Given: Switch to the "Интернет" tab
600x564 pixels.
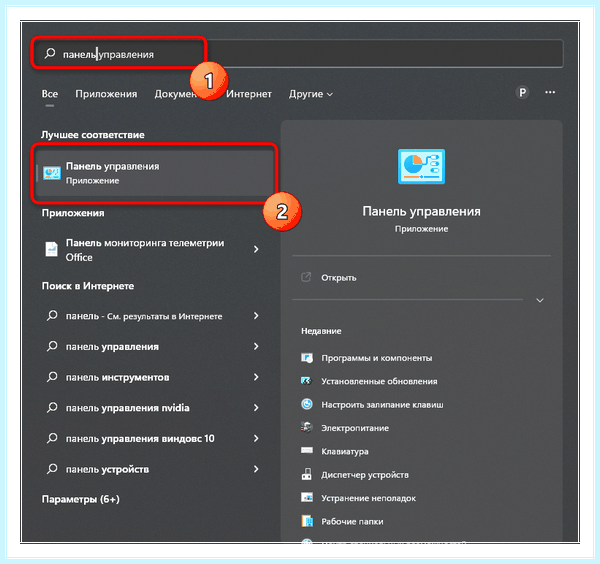Looking at the screenshot, I should click(x=249, y=94).
